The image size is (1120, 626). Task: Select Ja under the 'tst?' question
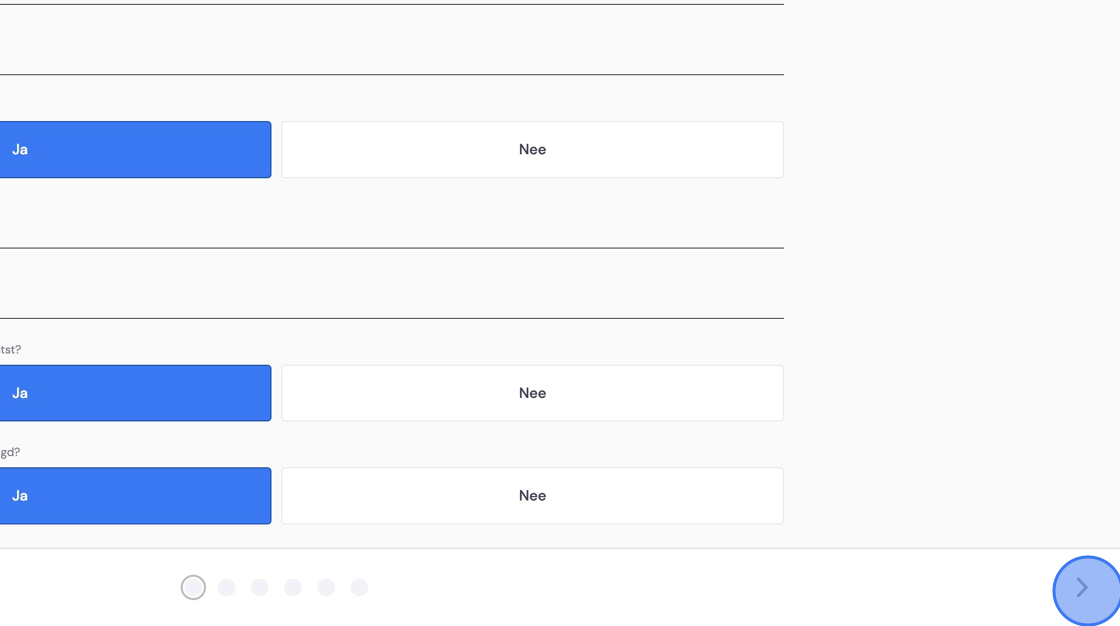pos(135,393)
